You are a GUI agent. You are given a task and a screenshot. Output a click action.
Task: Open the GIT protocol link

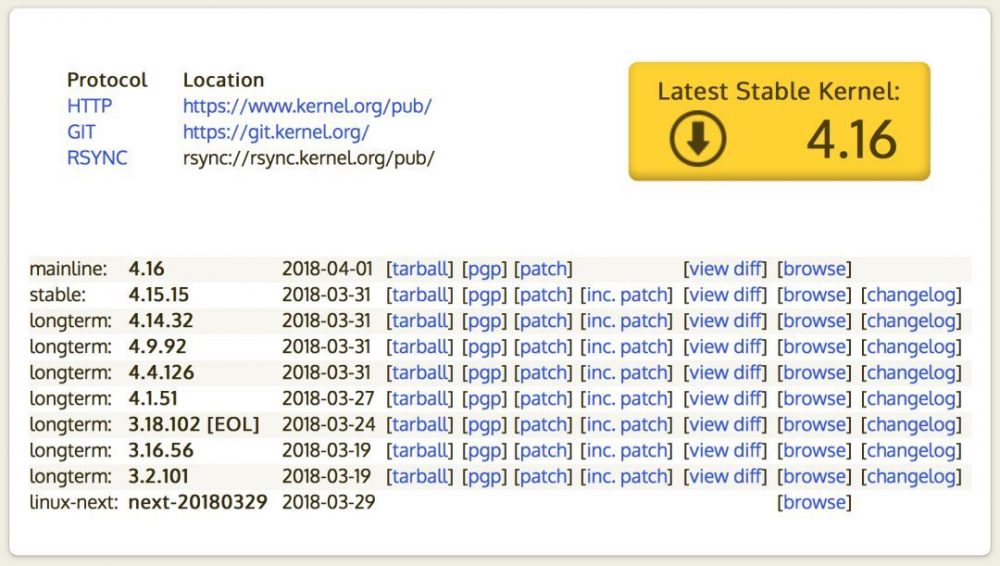coord(81,132)
